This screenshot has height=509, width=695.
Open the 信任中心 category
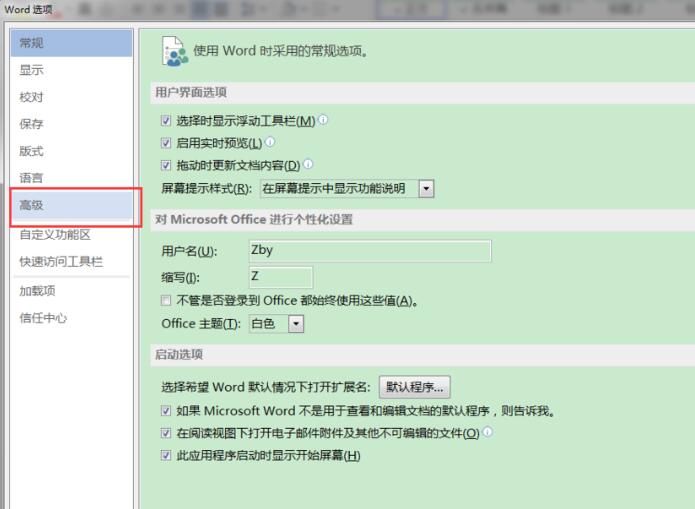71,318
